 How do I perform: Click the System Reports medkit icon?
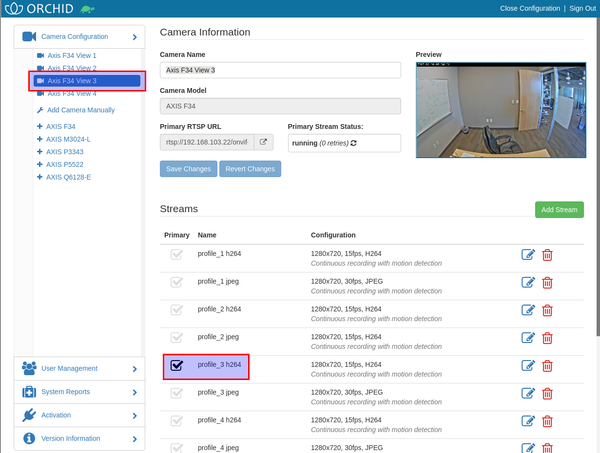point(29,392)
